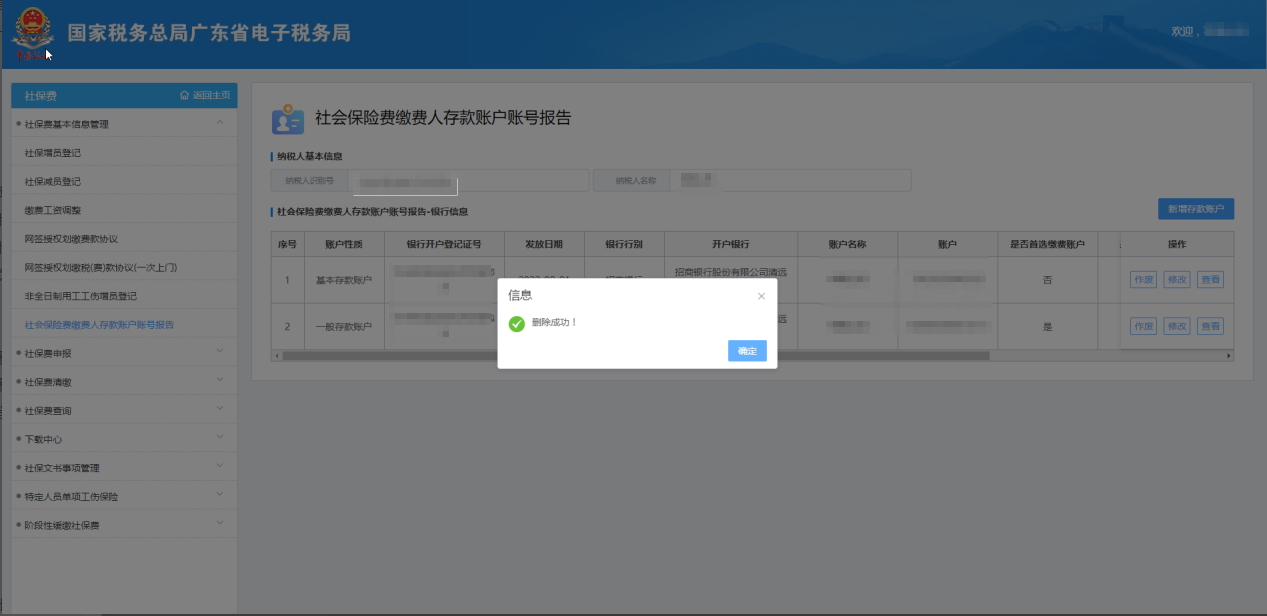1267x616 pixels.
Task: Open the 缴费工资调整 menu item
Action: point(52,210)
